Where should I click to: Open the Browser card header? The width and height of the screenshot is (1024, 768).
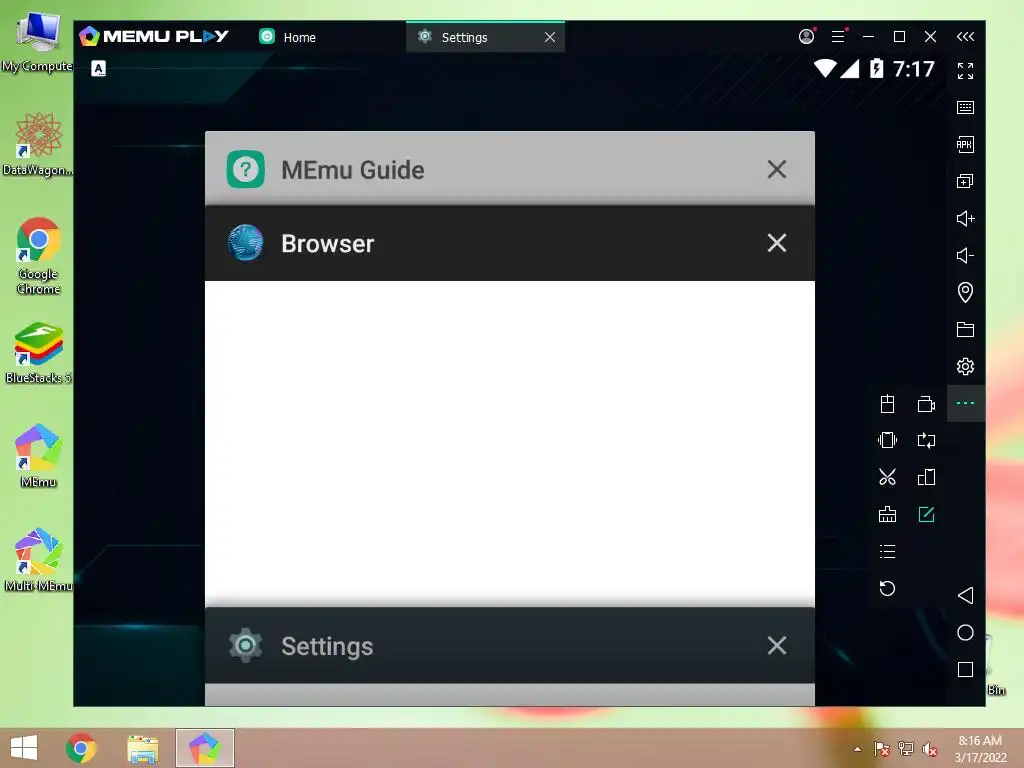[509, 244]
